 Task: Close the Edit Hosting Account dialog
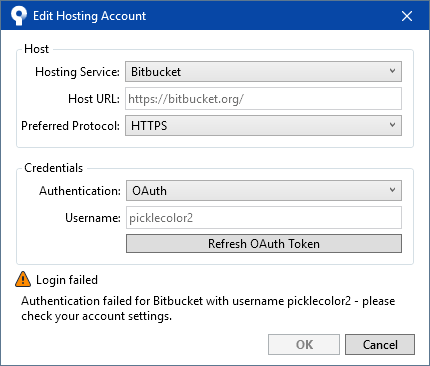407,16
